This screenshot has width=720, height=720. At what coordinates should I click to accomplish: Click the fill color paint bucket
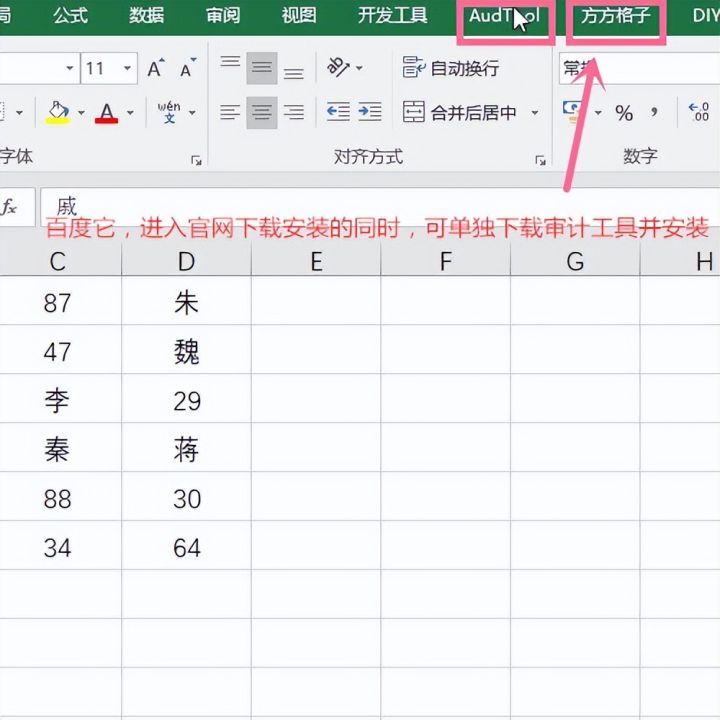[x=58, y=112]
